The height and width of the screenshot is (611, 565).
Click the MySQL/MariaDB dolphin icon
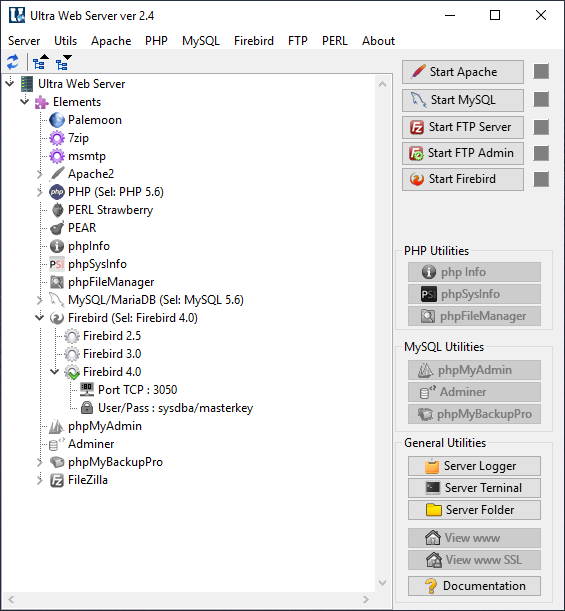(x=57, y=300)
